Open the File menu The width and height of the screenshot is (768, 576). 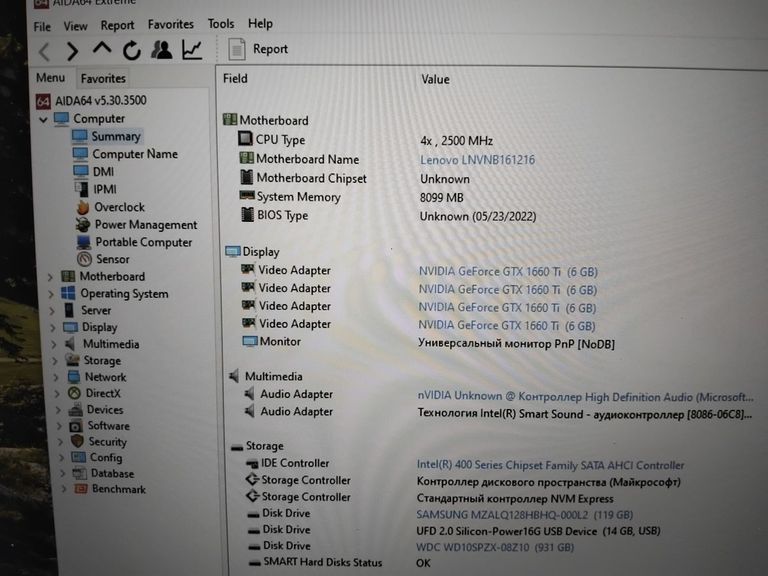tap(42, 26)
